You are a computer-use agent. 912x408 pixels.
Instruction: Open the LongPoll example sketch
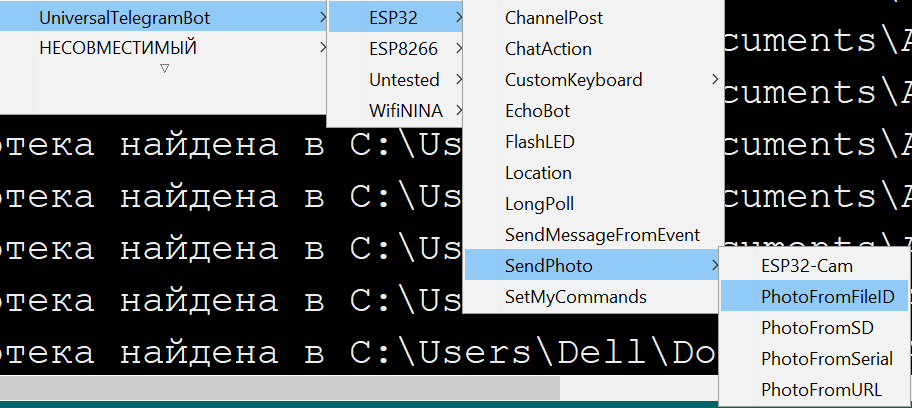click(539, 203)
